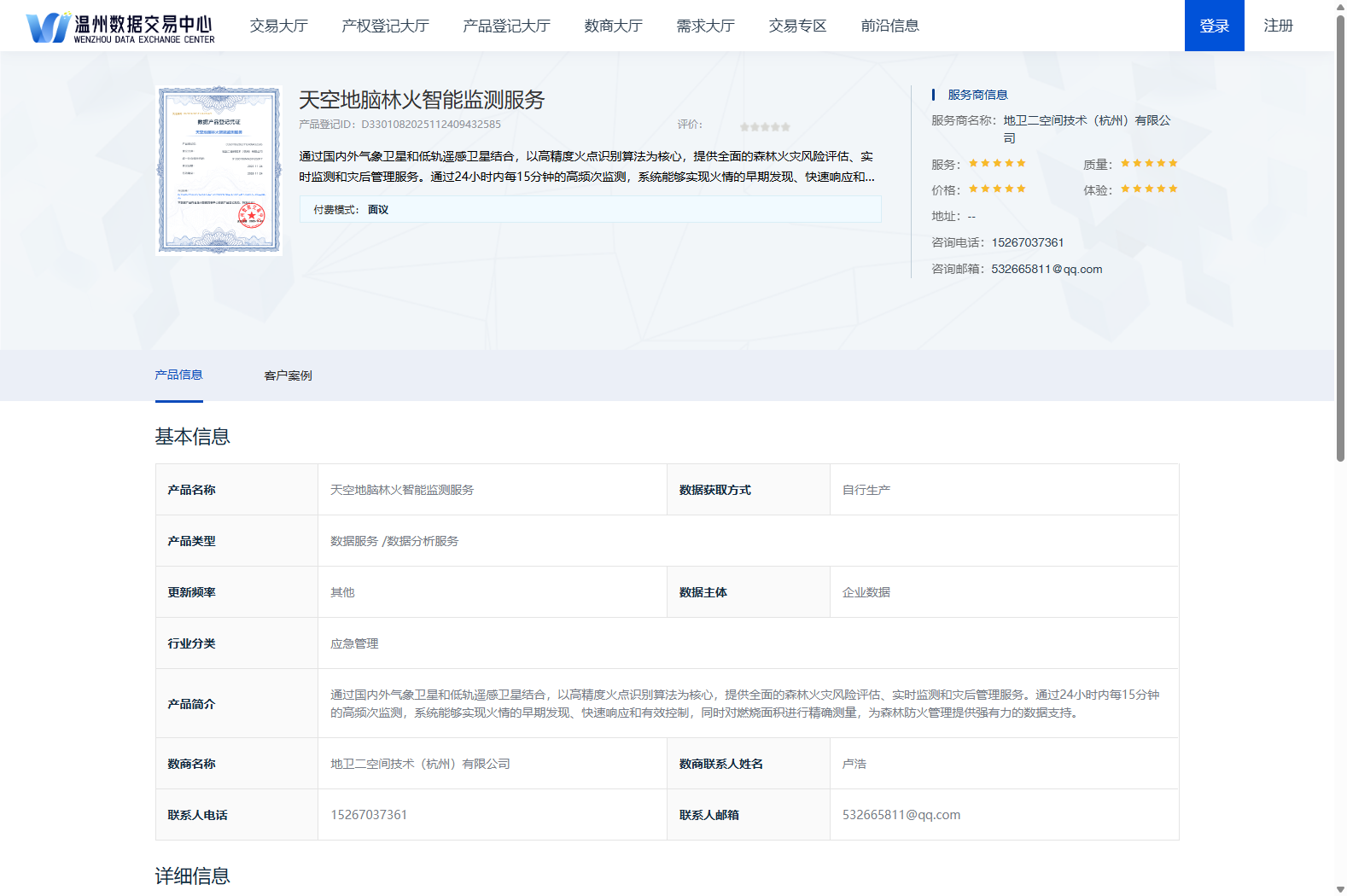The height and width of the screenshot is (896, 1347).
Task: Click the 评价 gray star rating
Action: pyautogui.click(x=765, y=126)
